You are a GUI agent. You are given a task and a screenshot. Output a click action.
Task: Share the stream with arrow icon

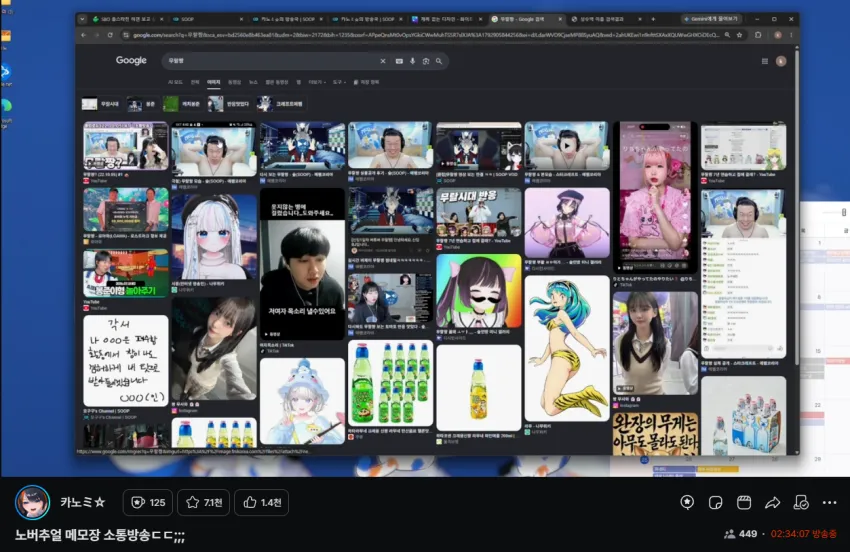tap(772, 503)
